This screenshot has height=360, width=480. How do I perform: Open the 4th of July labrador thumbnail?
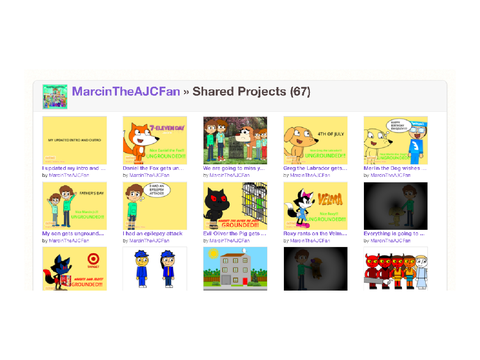tap(316, 140)
